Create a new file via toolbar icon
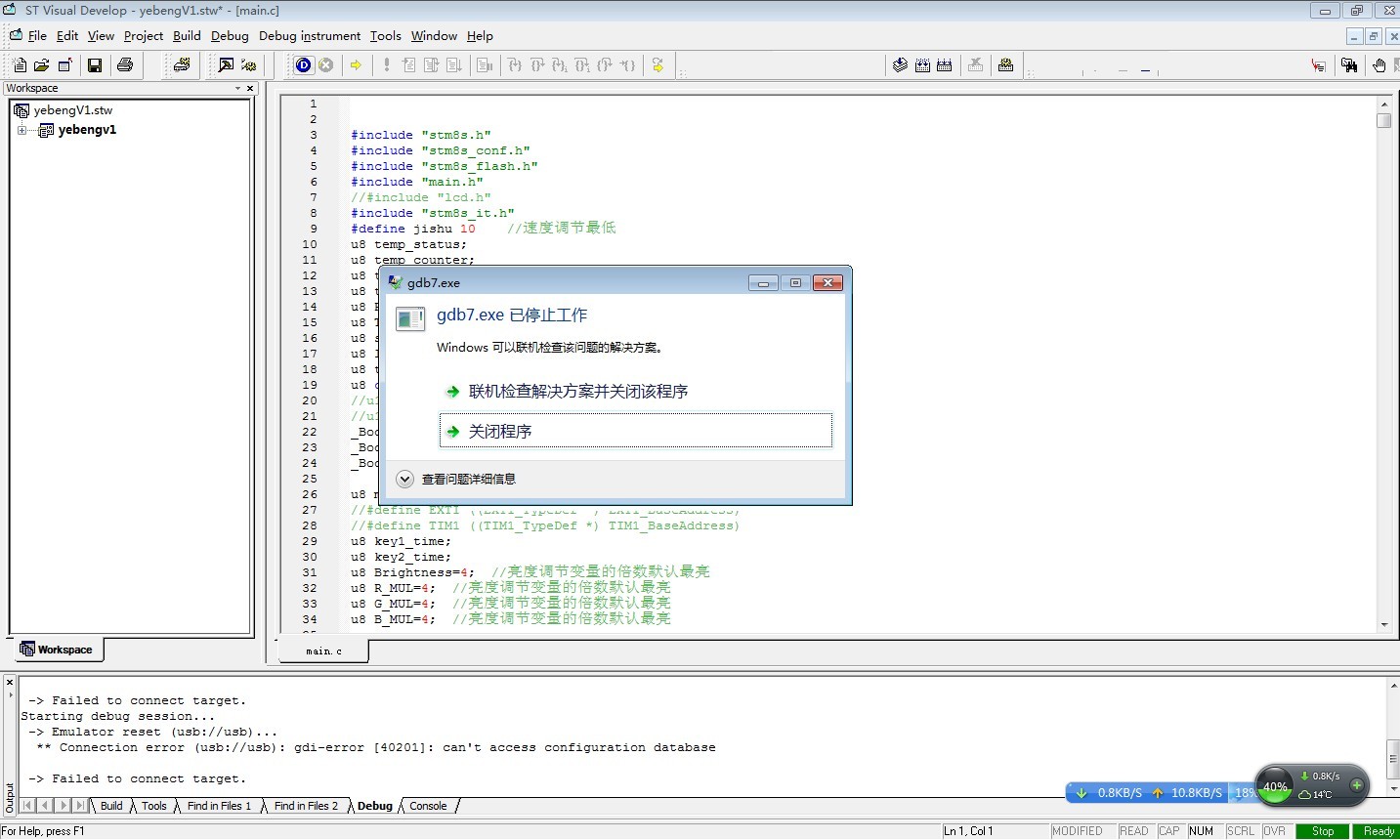This screenshot has width=1400, height=840. [20, 65]
